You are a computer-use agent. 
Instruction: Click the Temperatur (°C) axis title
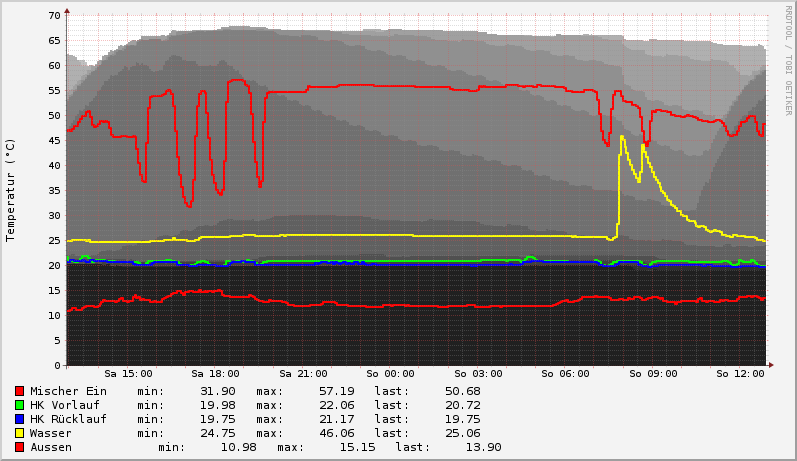[x=11, y=190]
